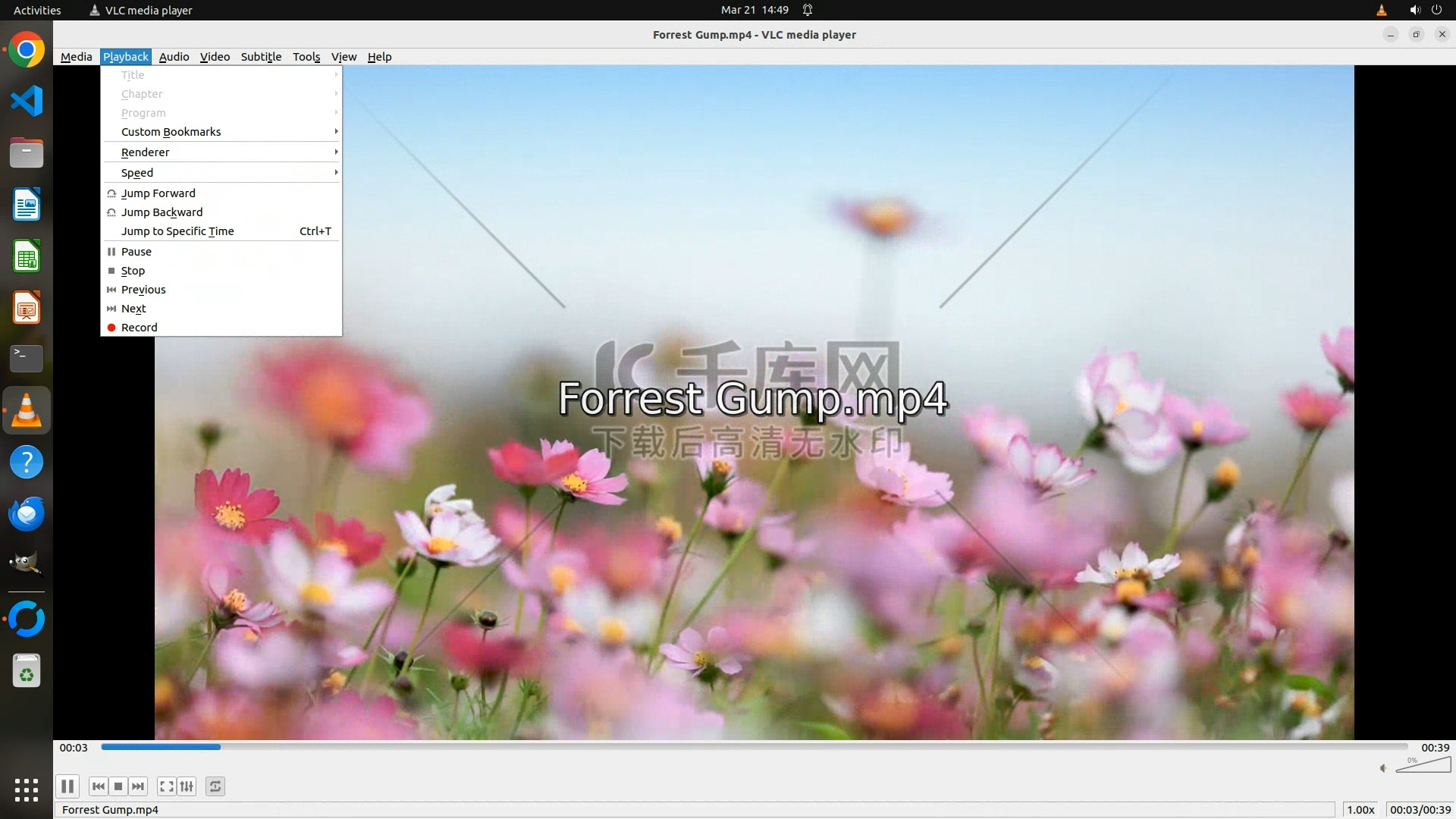Click the 00:03/00:39 elapsed time display
Image resolution: width=1456 pixels, height=819 pixels.
1420,810
